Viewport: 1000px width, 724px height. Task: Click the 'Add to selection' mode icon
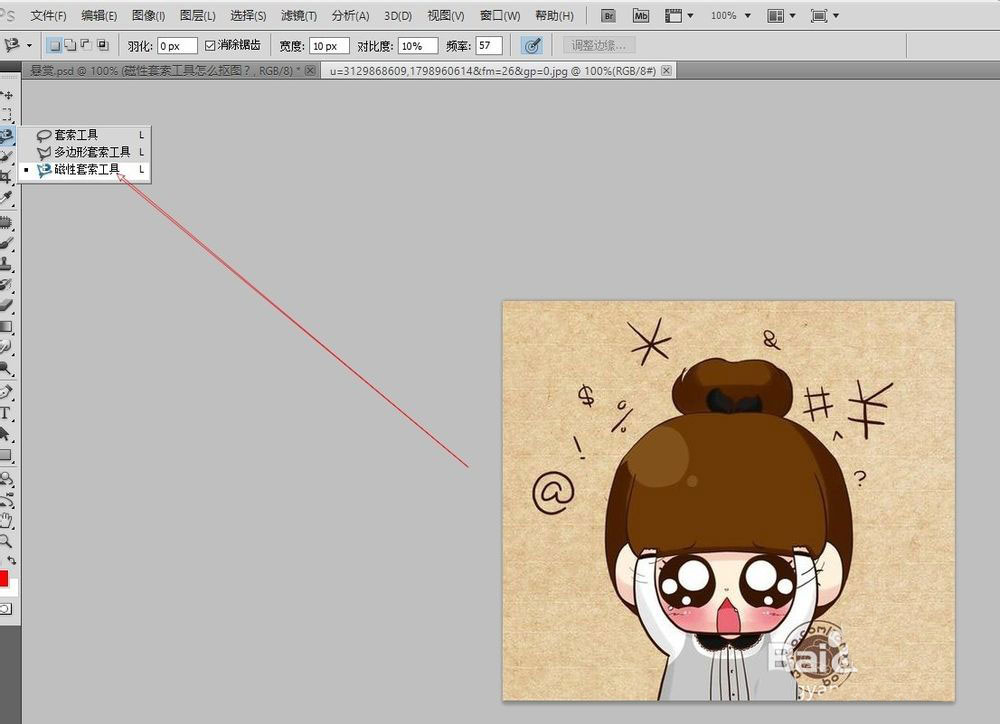click(70, 46)
